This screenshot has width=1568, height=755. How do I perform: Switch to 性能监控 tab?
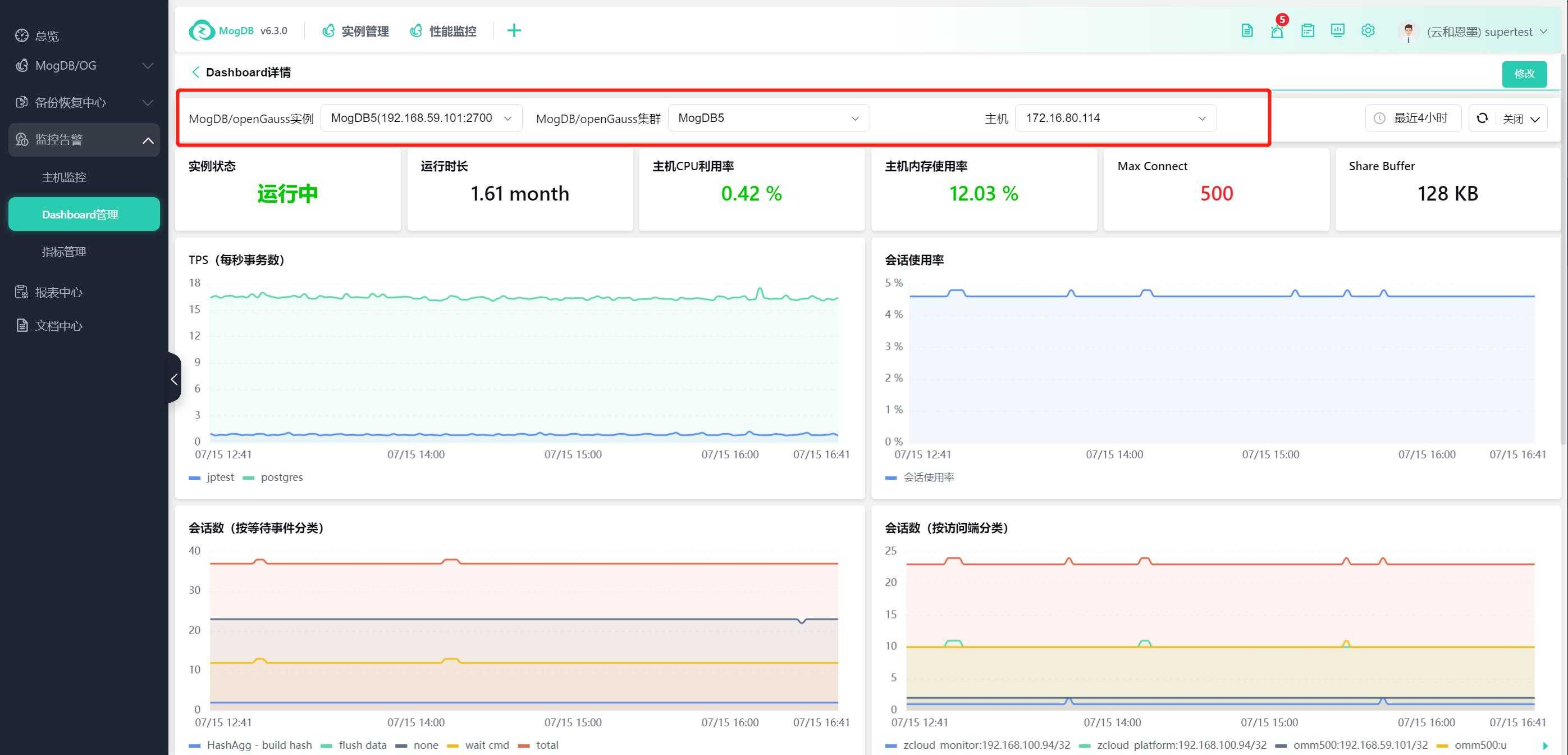tap(443, 31)
